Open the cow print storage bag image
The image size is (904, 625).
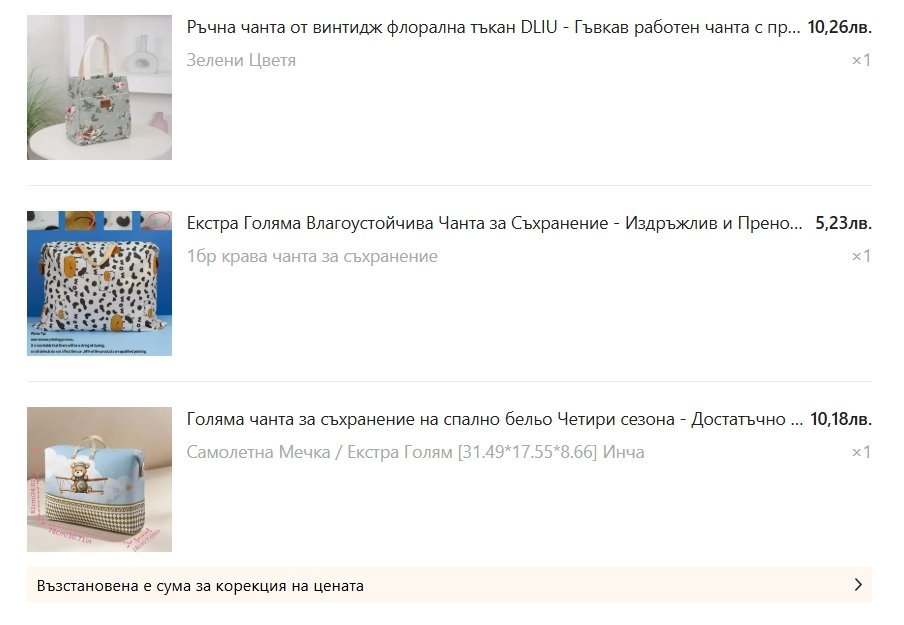point(99,283)
